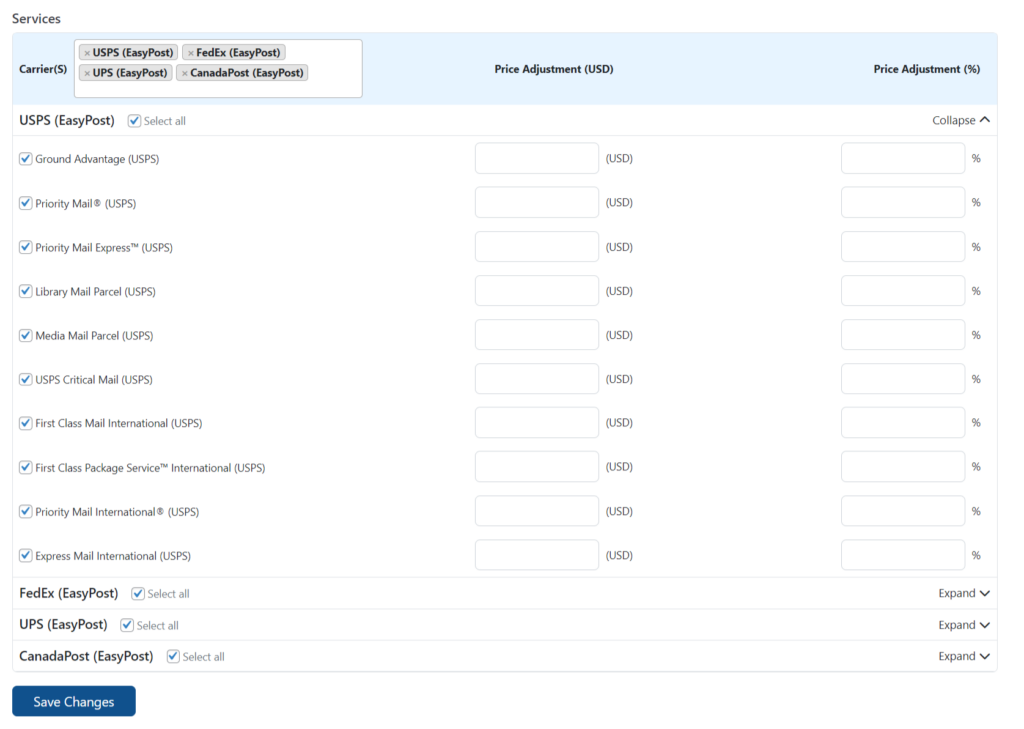Click the Carrier(S) label
The width and height of the screenshot is (1024, 729).
(x=43, y=69)
